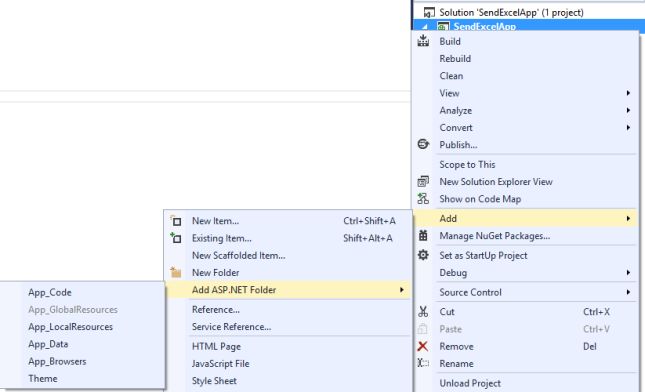The height and width of the screenshot is (392, 645).
Task: Expand the Add submenu arrow
Action: tap(628, 218)
